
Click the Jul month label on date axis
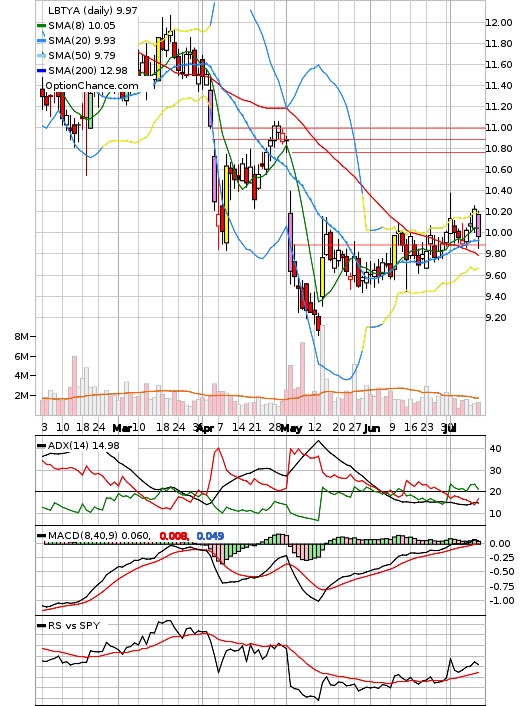449,428
